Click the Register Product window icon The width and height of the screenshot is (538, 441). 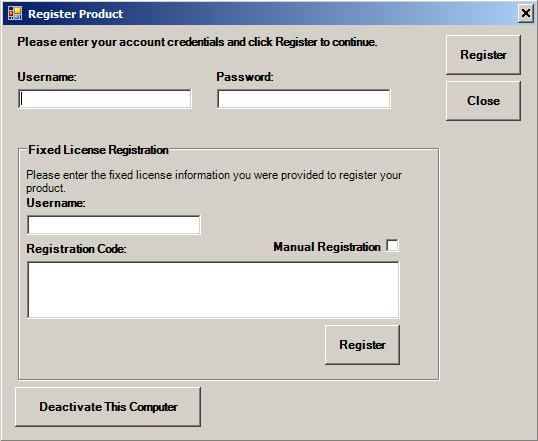pyautogui.click(x=15, y=13)
